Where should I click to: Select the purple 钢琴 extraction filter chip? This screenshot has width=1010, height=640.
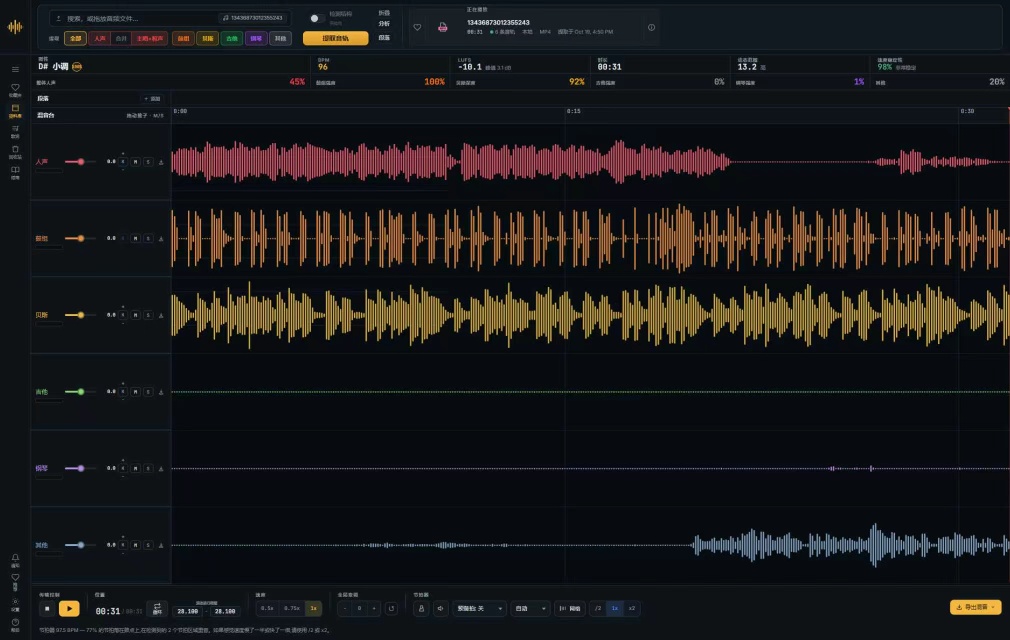point(256,39)
